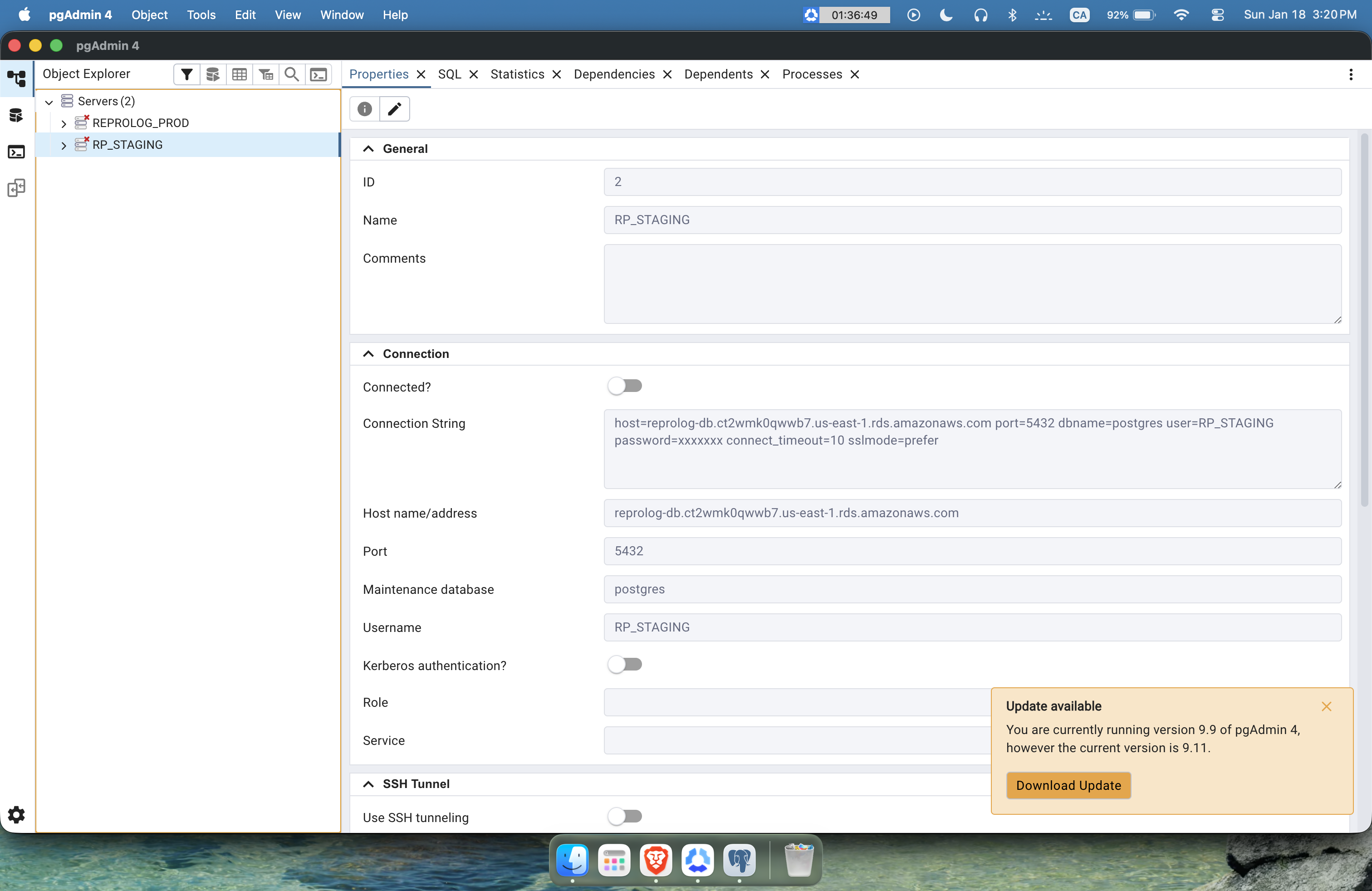Open the View menu in menu bar
Viewport: 1372px width, 891px height.
tap(288, 15)
